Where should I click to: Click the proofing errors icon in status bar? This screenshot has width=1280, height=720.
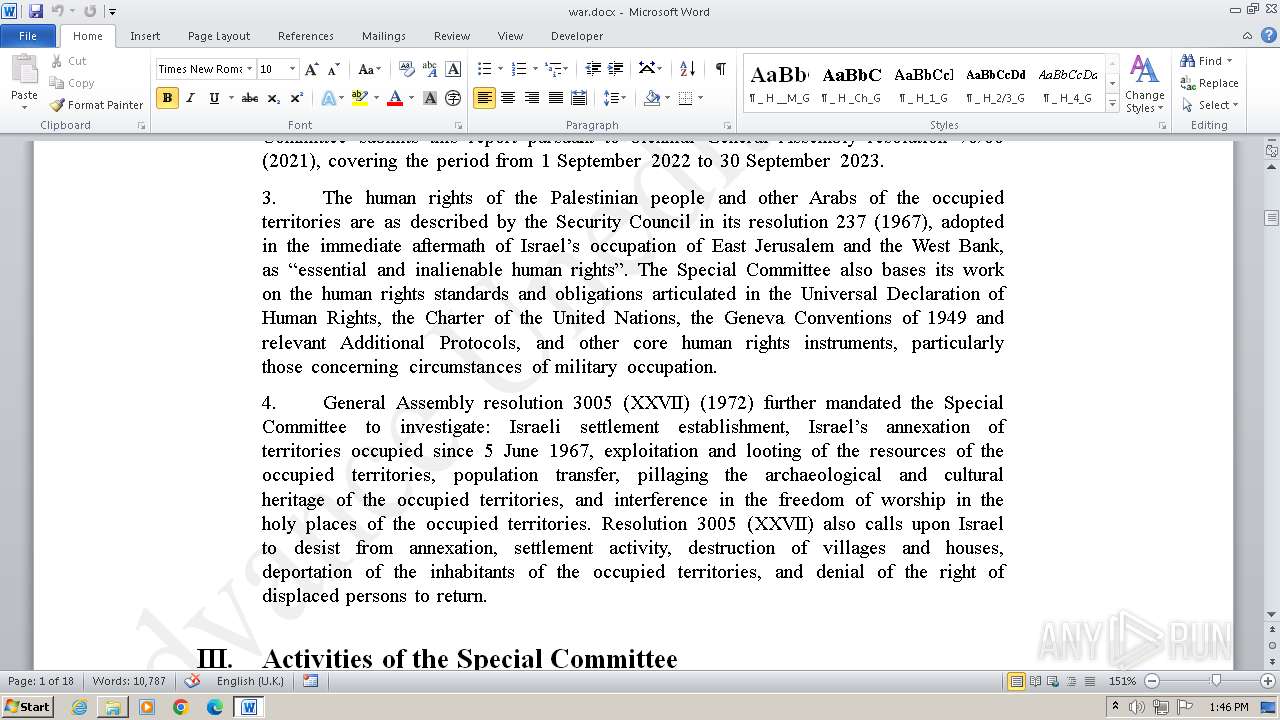pos(193,681)
